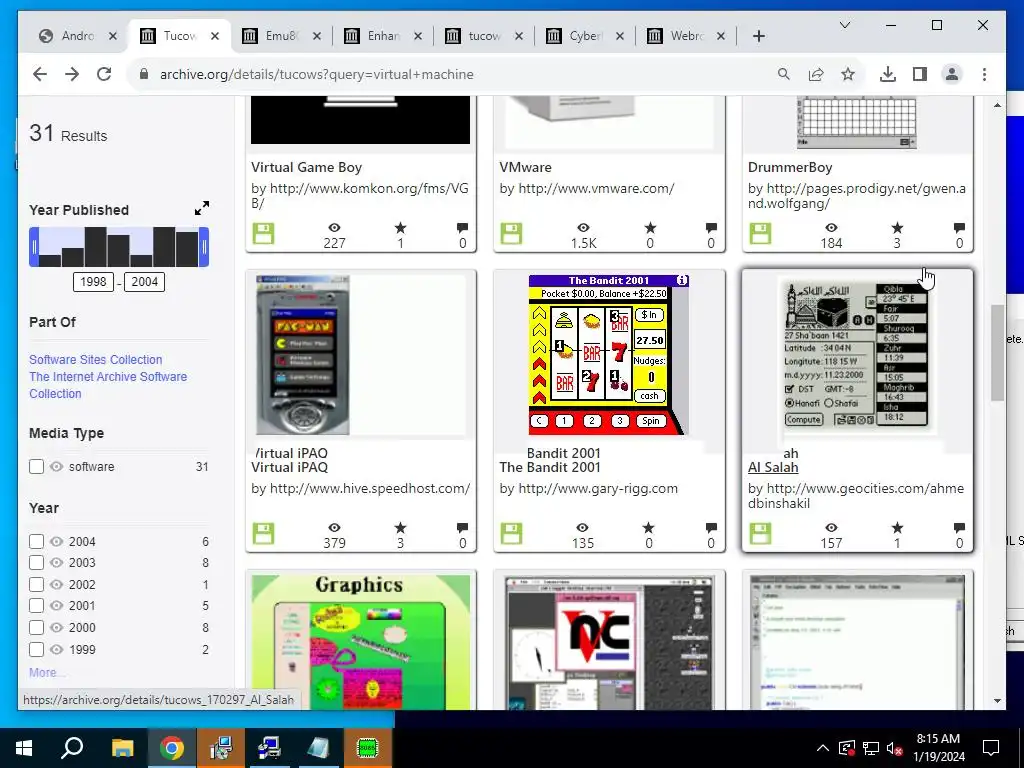This screenshot has height=768, width=1024.
Task: Close the Emu8 tab
Action: coord(317,36)
